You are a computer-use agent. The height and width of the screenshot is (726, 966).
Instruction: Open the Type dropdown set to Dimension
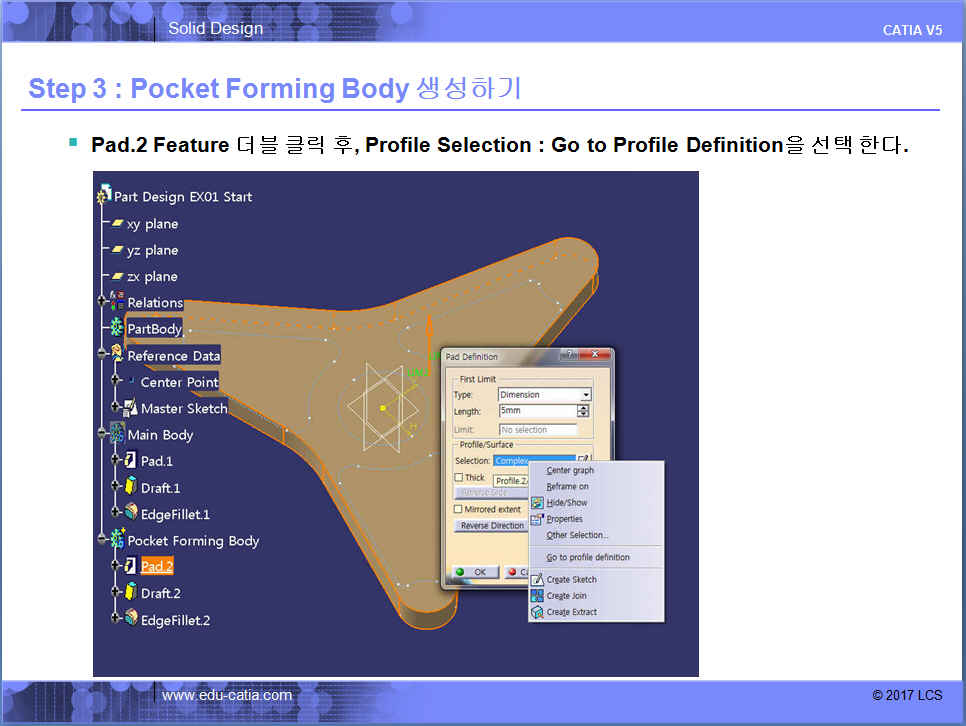click(x=585, y=395)
